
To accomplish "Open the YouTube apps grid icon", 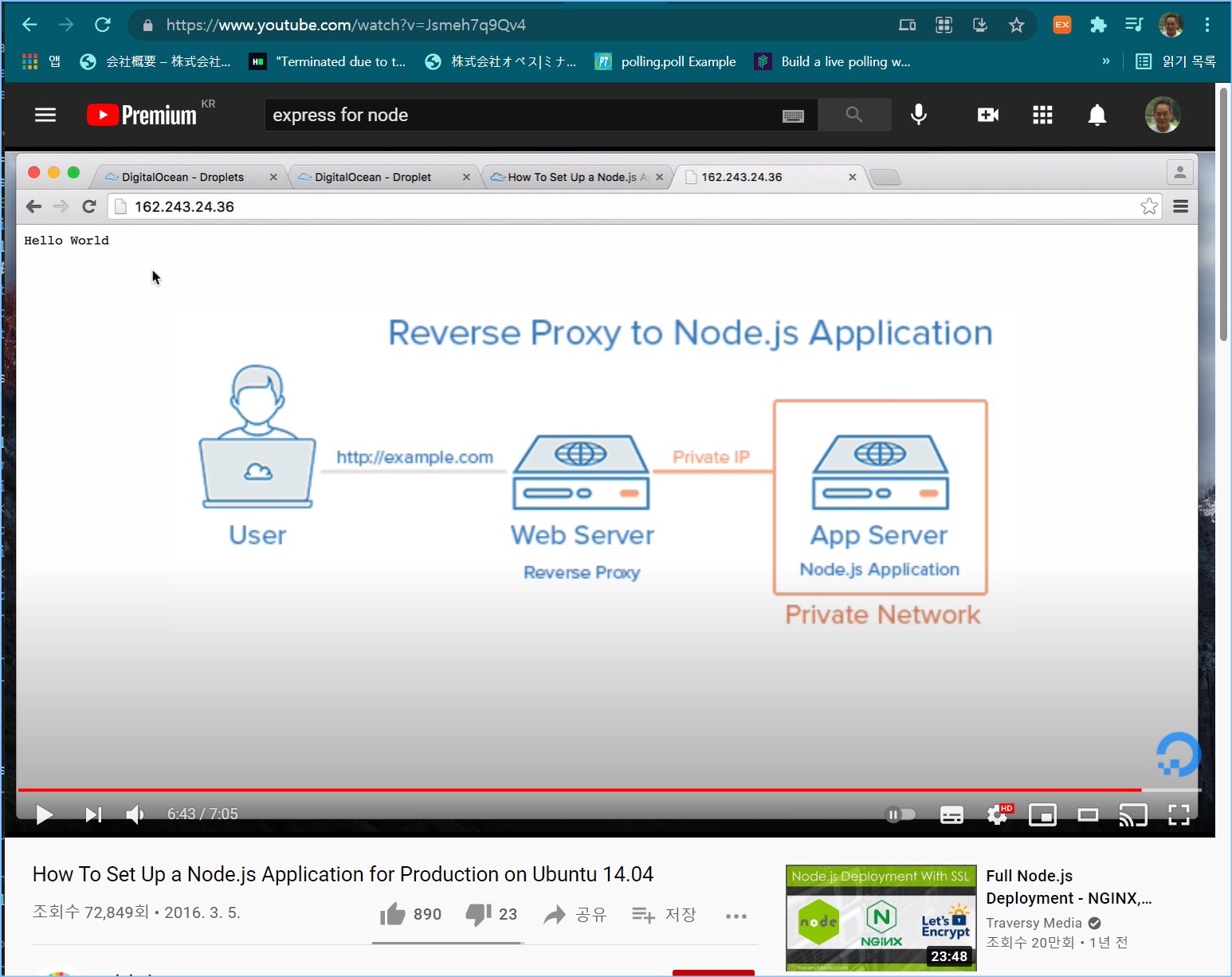I will click(1042, 115).
